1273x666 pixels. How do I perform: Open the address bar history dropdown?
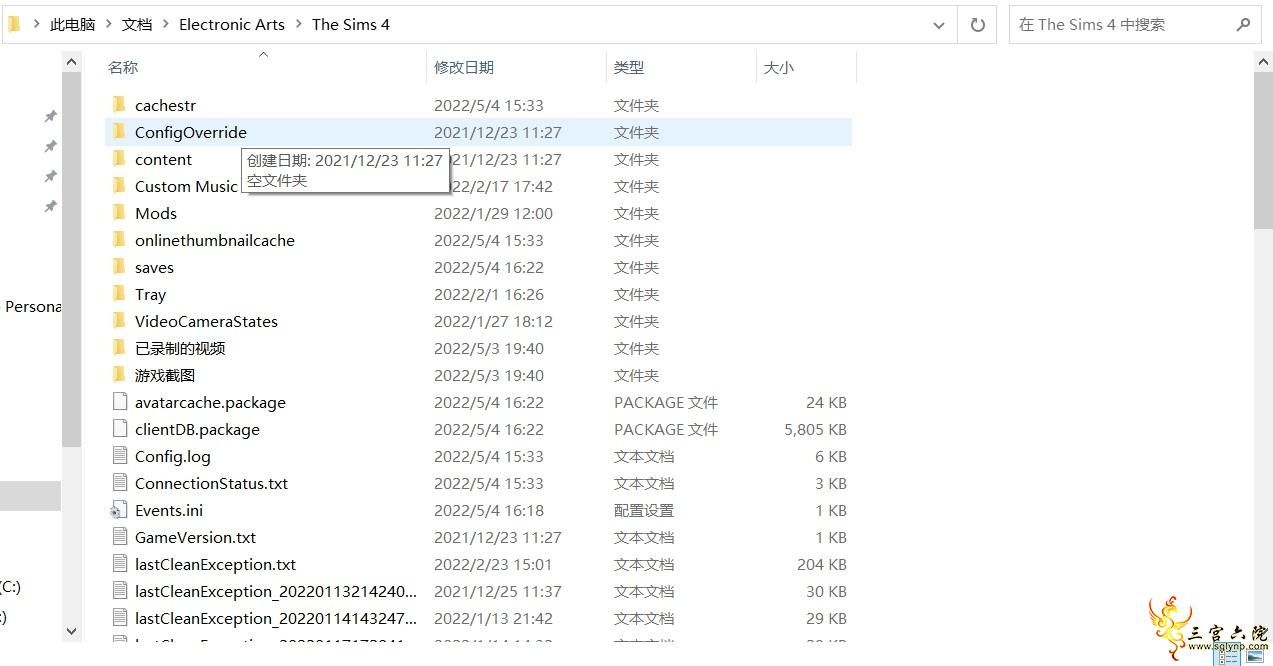click(x=938, y=25)
